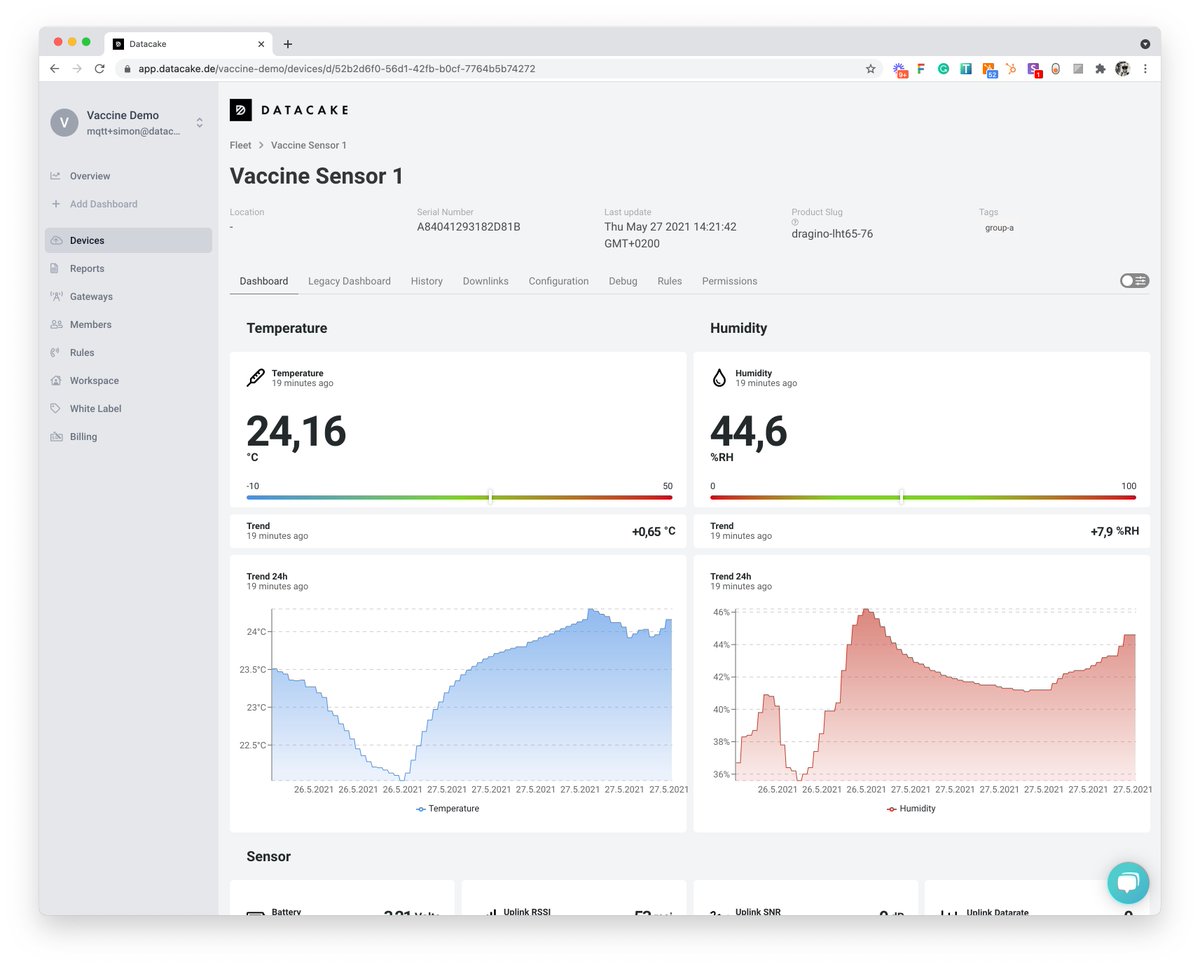Open the Rules tab of the device
1200x967 pixels.
670,281
